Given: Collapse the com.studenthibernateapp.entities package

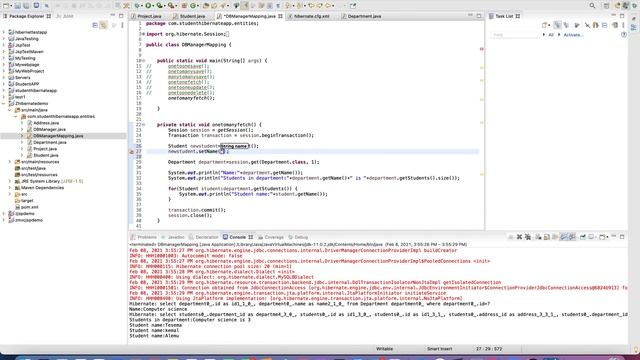Looking at the screenshot, I should [16, 117].
